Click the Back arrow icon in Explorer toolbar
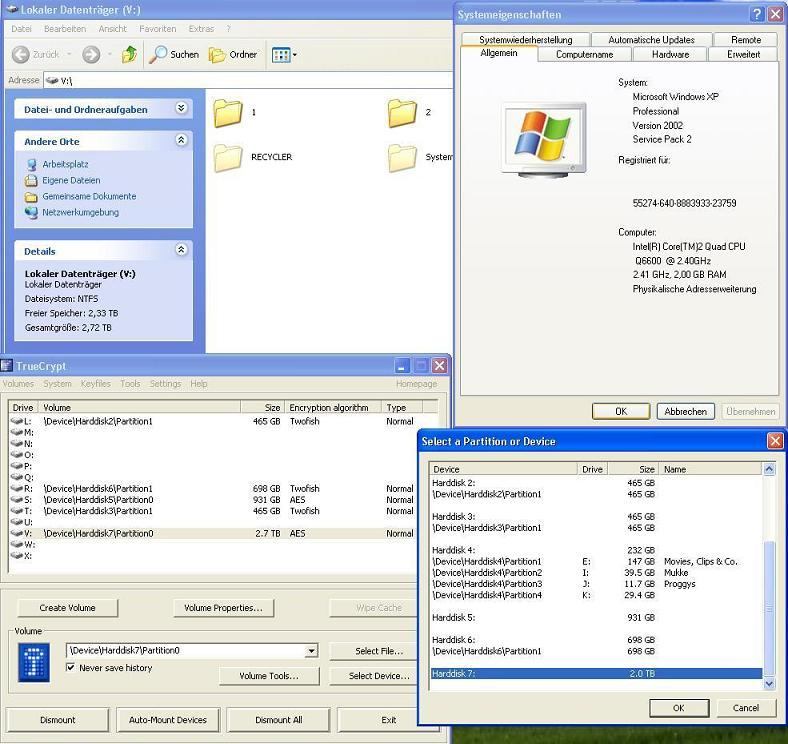This screenshot has height=744, width=788. [21, 54]
